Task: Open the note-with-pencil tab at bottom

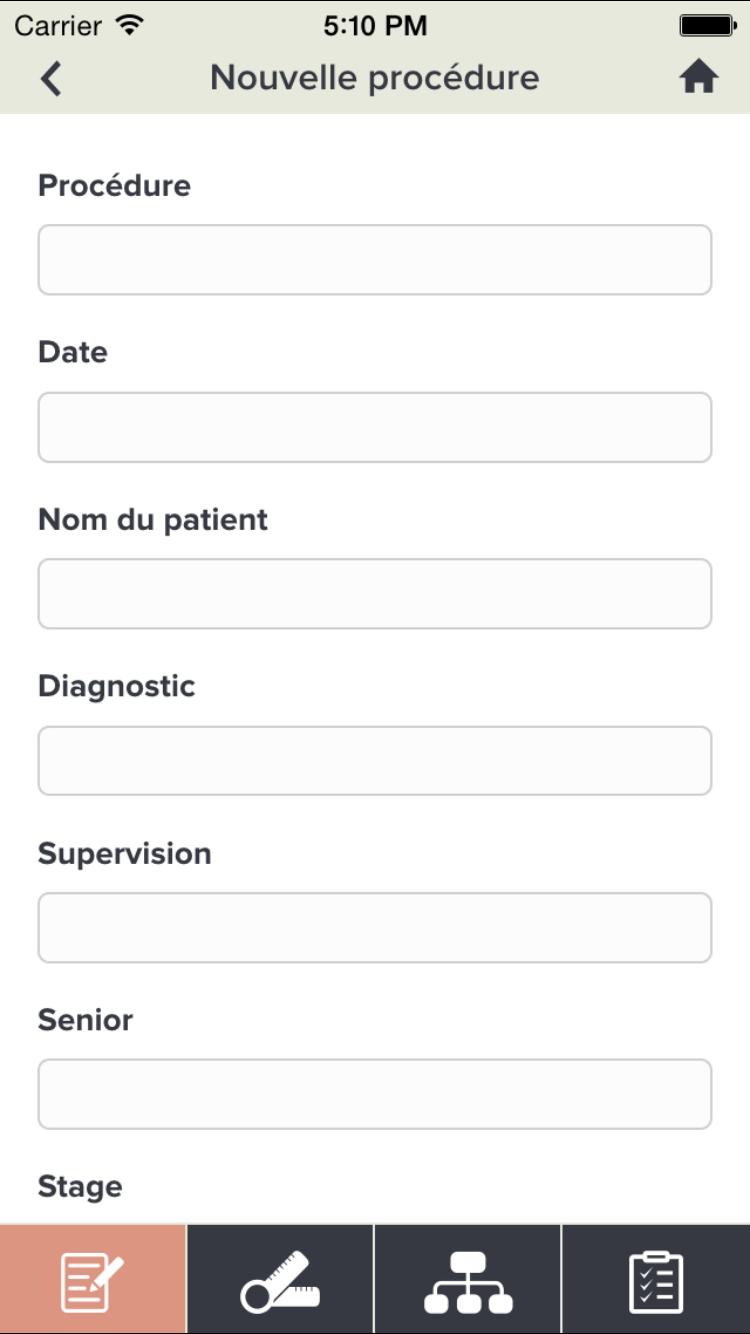Action: (93, 1280)
